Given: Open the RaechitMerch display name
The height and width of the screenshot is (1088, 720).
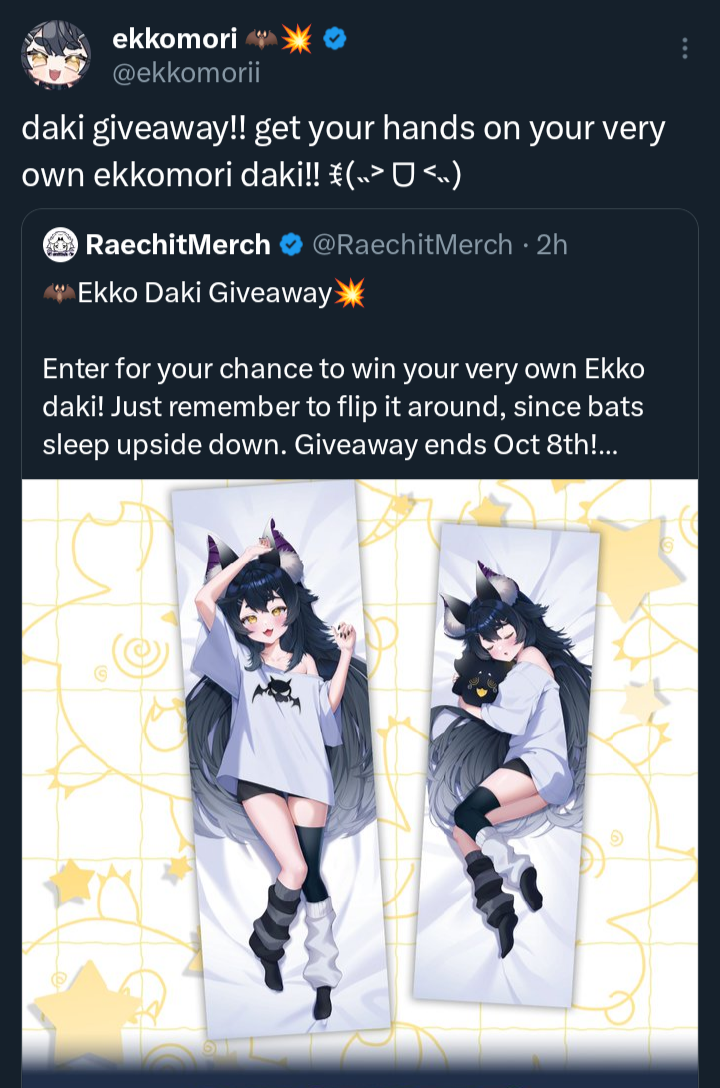Looking at the screenshot, I should pyautogui.click(x=178, y=244).
